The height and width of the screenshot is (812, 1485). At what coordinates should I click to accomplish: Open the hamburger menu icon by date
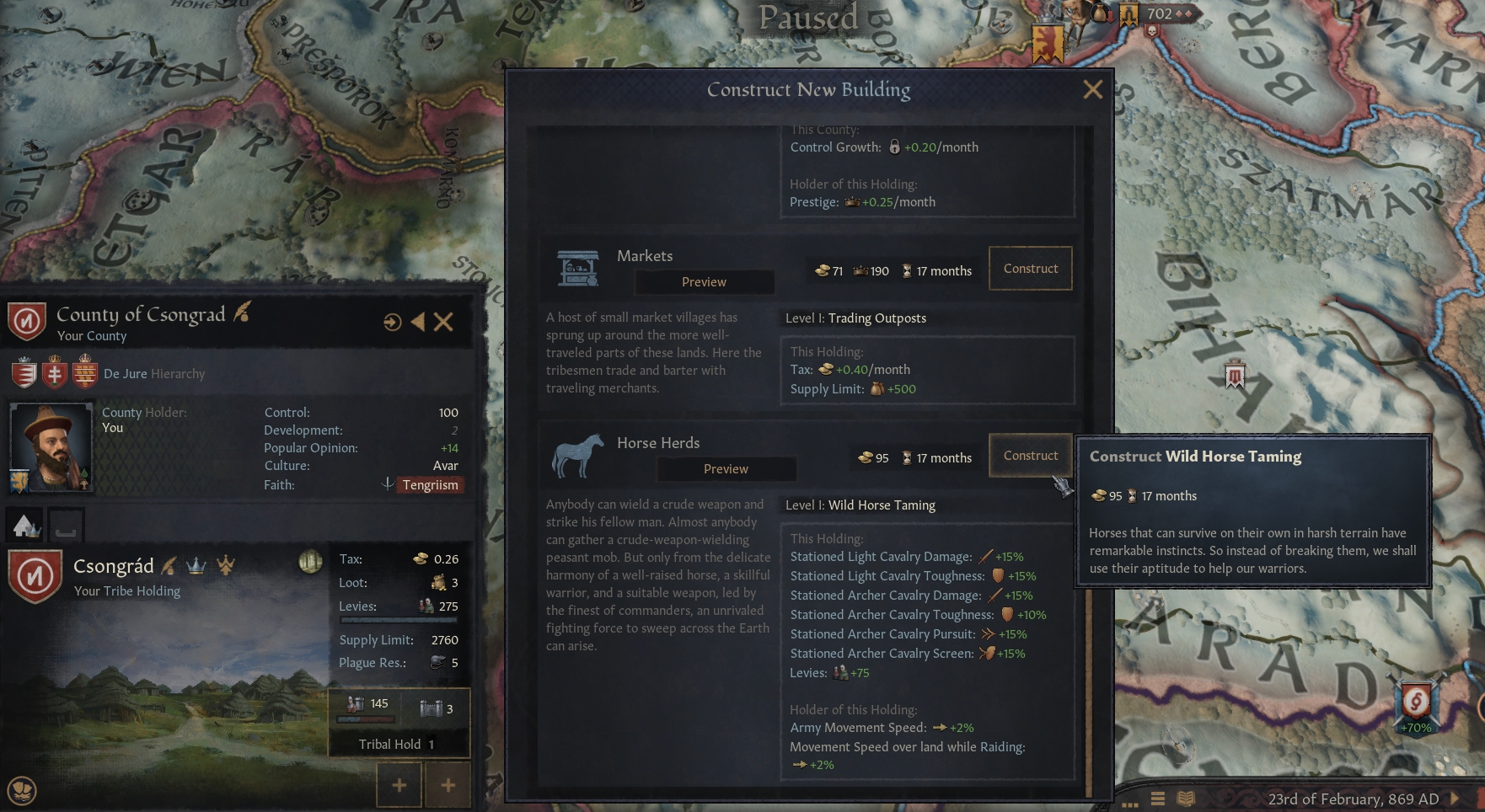tap(1158, 799)
